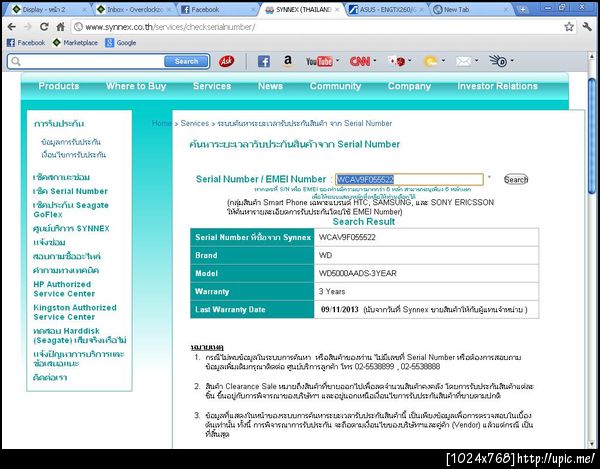Screen dimensions: 600x469
Task: Expand YouTube toolbar dropdown arrow
Action: tap(338, 60)
